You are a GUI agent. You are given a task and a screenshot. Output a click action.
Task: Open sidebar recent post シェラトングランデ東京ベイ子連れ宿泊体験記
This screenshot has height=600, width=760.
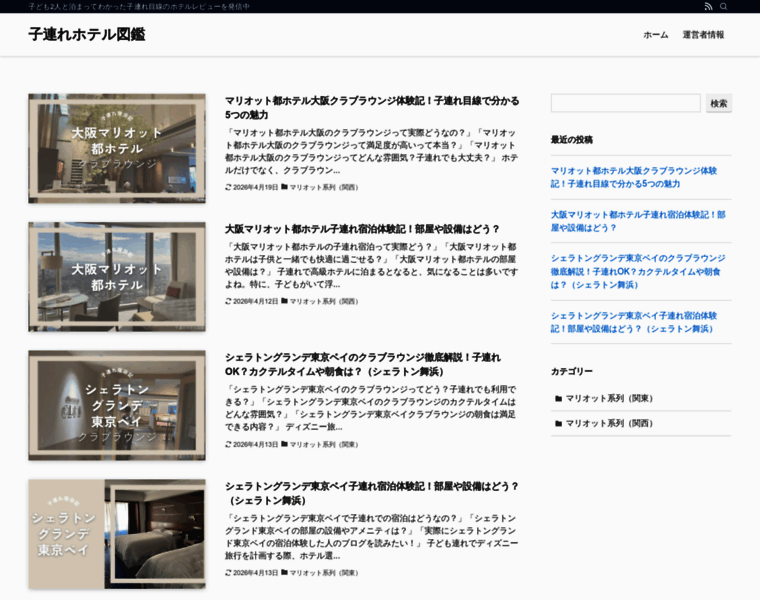point(634,322)
